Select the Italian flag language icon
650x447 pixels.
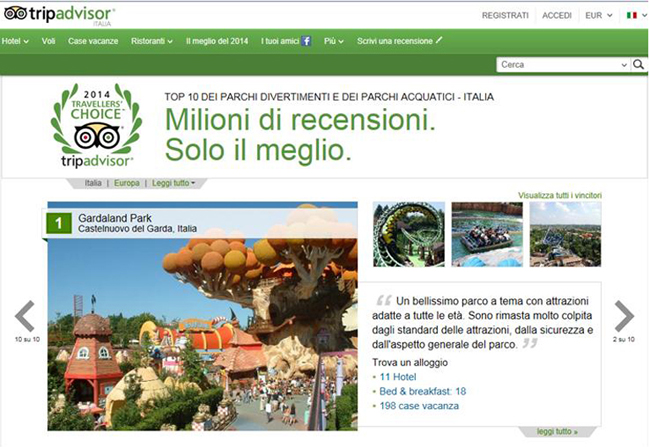pos(631,15)
